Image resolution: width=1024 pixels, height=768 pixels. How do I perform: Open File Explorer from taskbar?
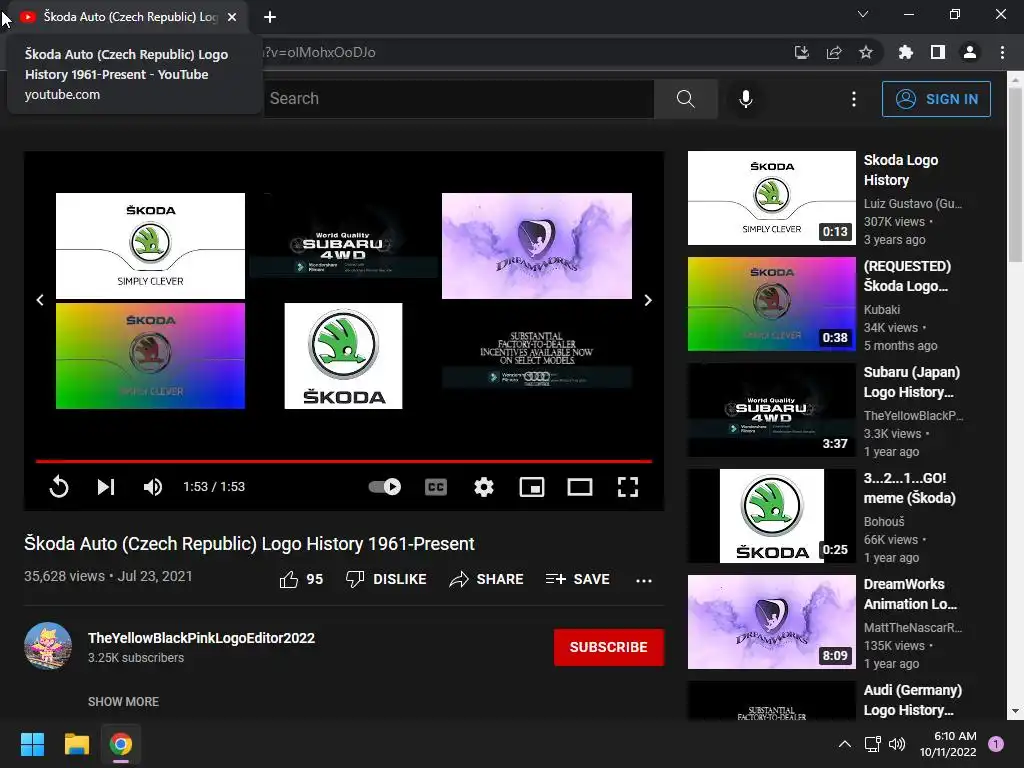pos(76,744)
